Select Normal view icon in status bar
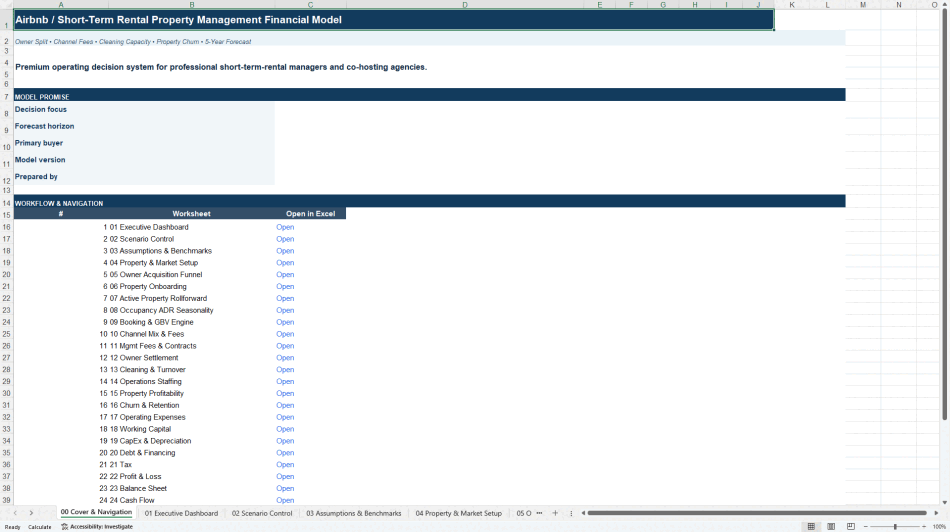 pos(811,527)
